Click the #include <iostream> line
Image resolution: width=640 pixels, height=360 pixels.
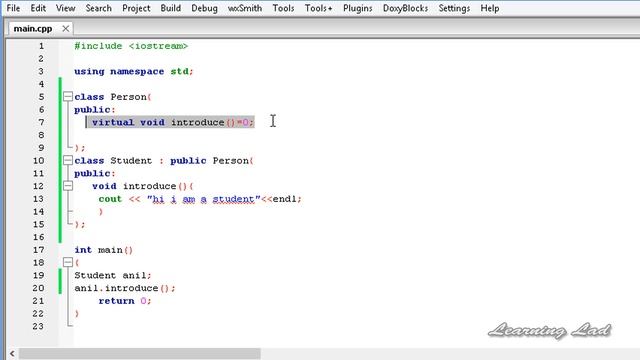click(131, 46)
